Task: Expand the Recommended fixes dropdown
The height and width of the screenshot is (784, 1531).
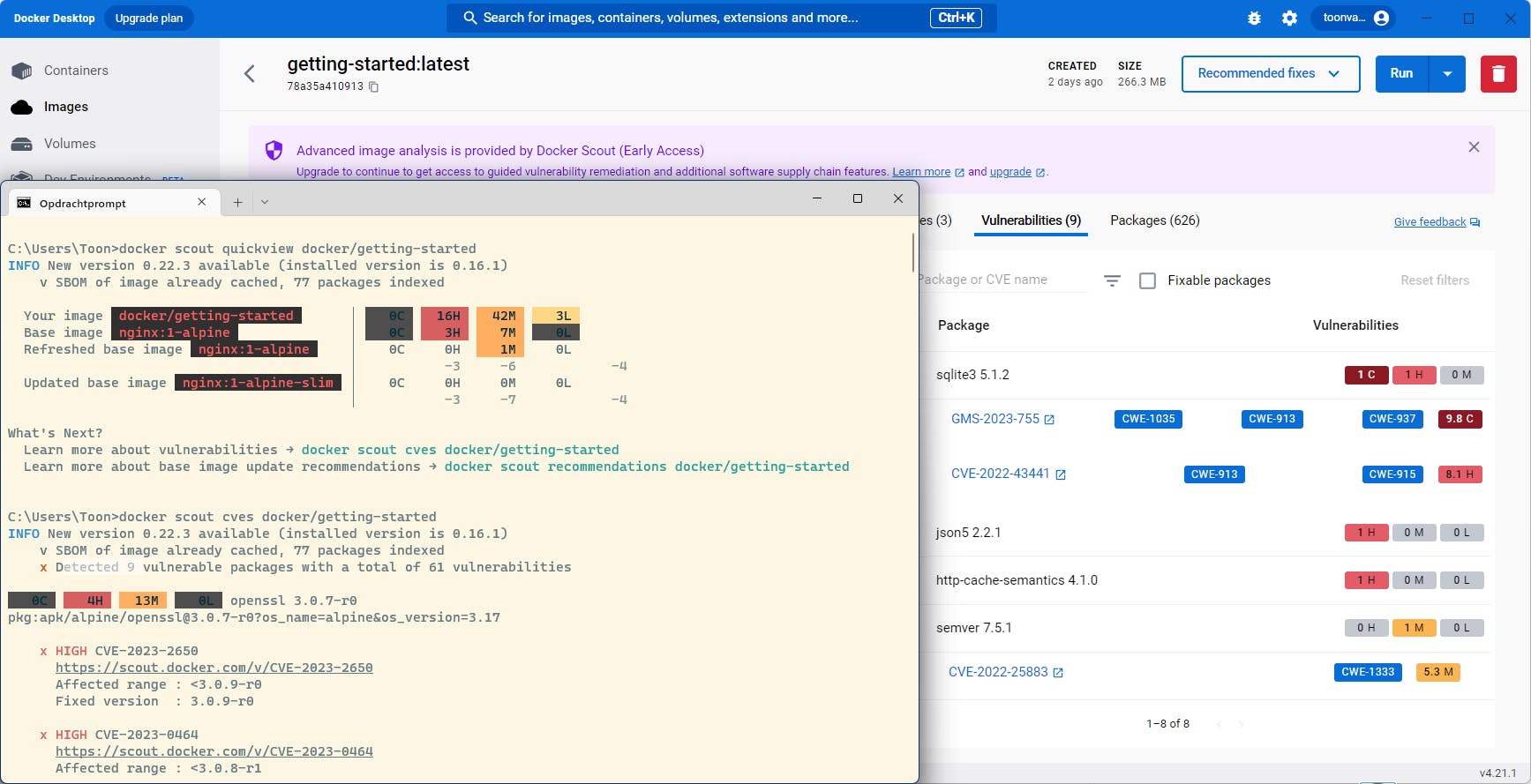Action: 1270,74
